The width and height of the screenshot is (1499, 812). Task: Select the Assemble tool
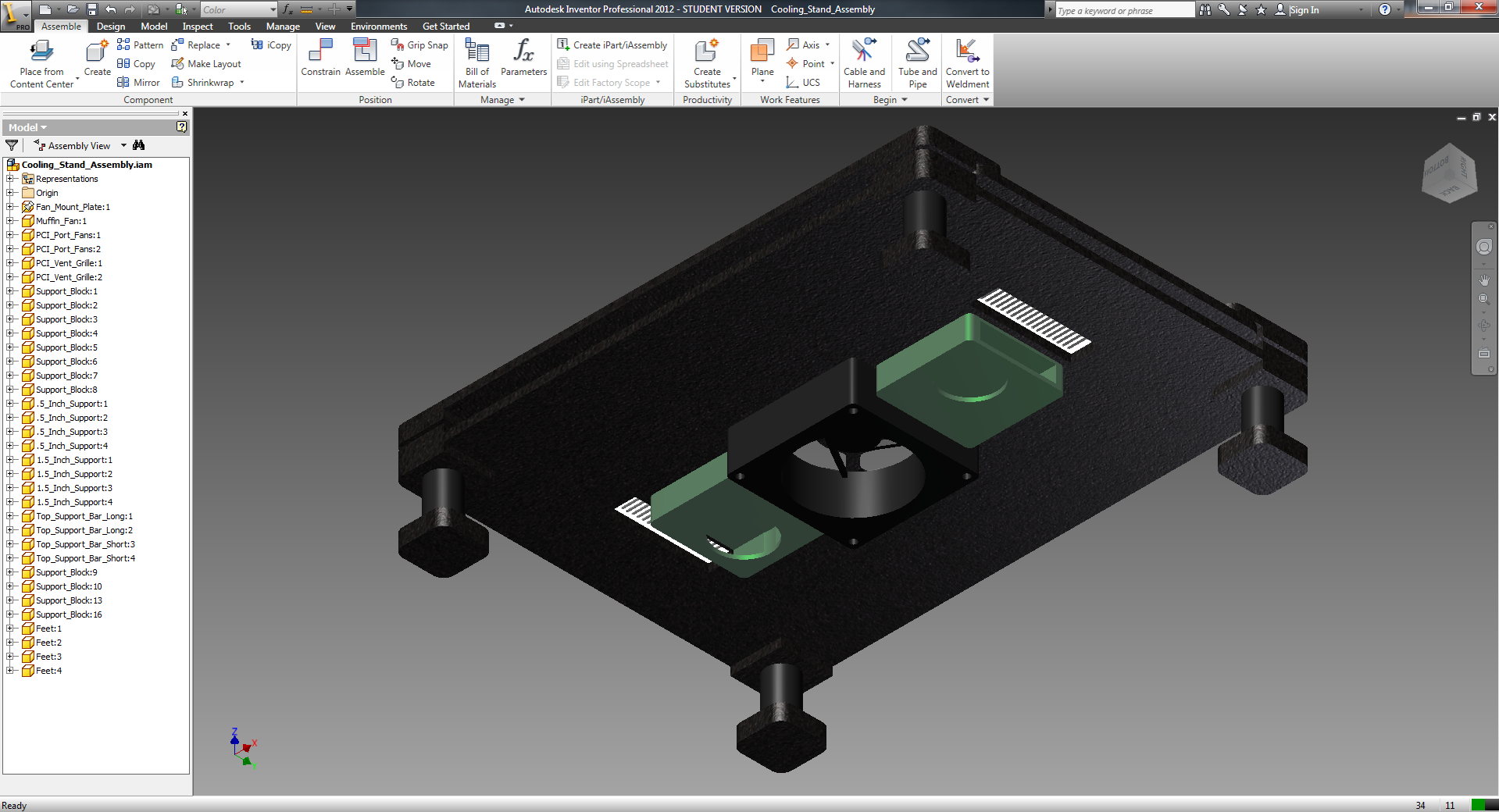point(365,58)
